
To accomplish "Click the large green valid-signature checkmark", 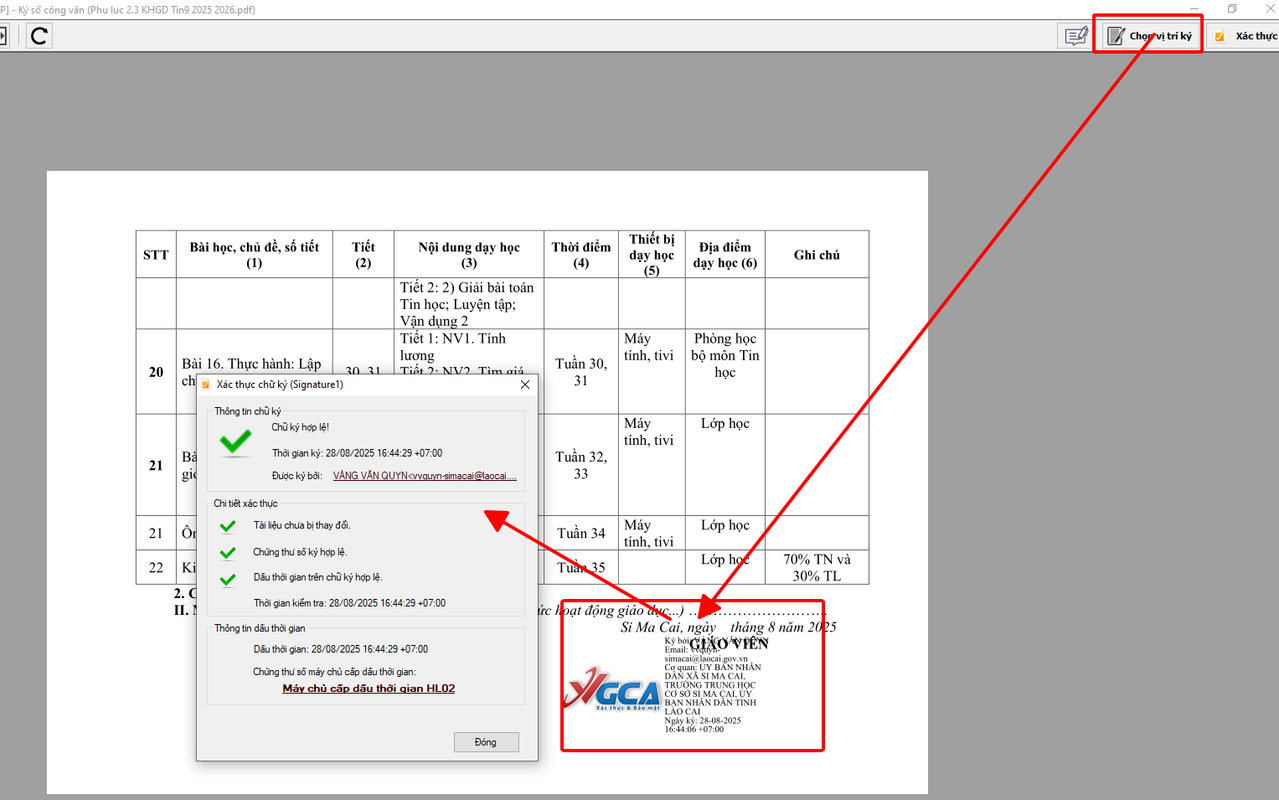I will (236, 441).
